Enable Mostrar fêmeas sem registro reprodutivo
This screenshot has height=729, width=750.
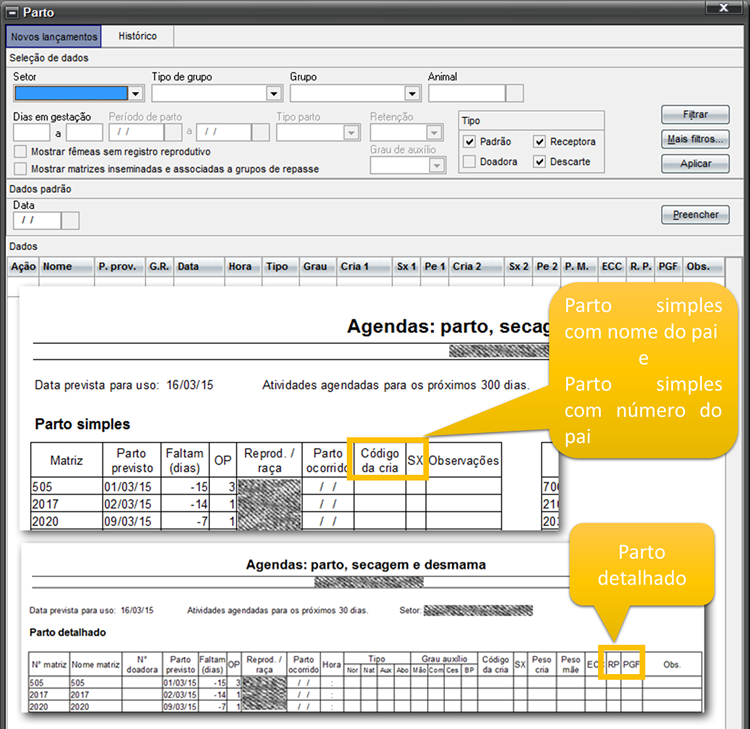[20, 152]
